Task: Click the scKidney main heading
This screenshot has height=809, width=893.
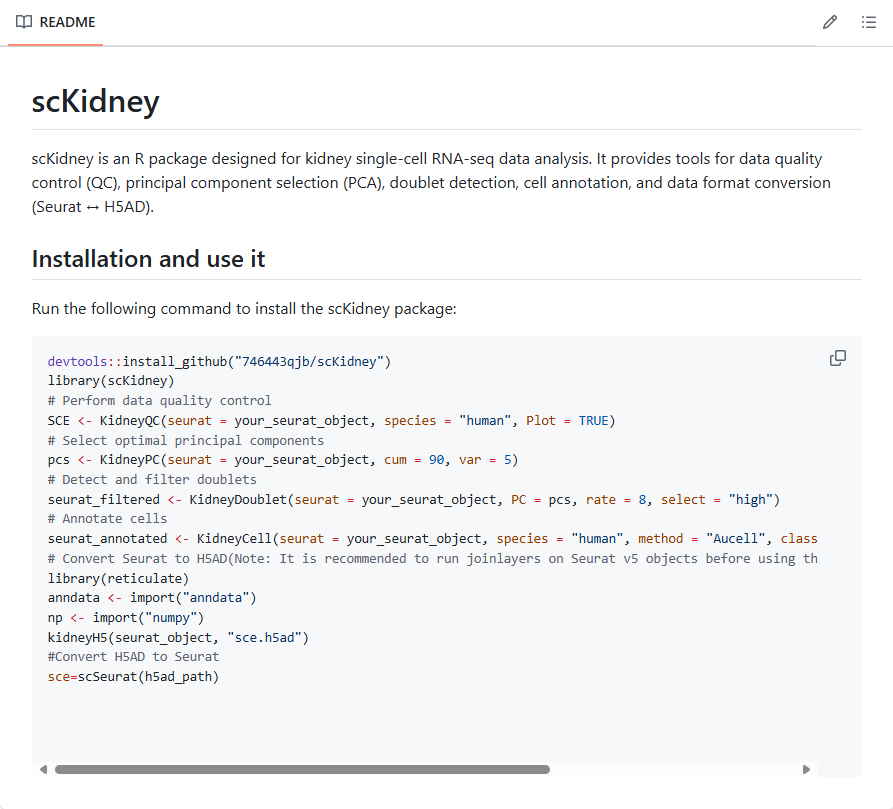Action: click(95, 101)
